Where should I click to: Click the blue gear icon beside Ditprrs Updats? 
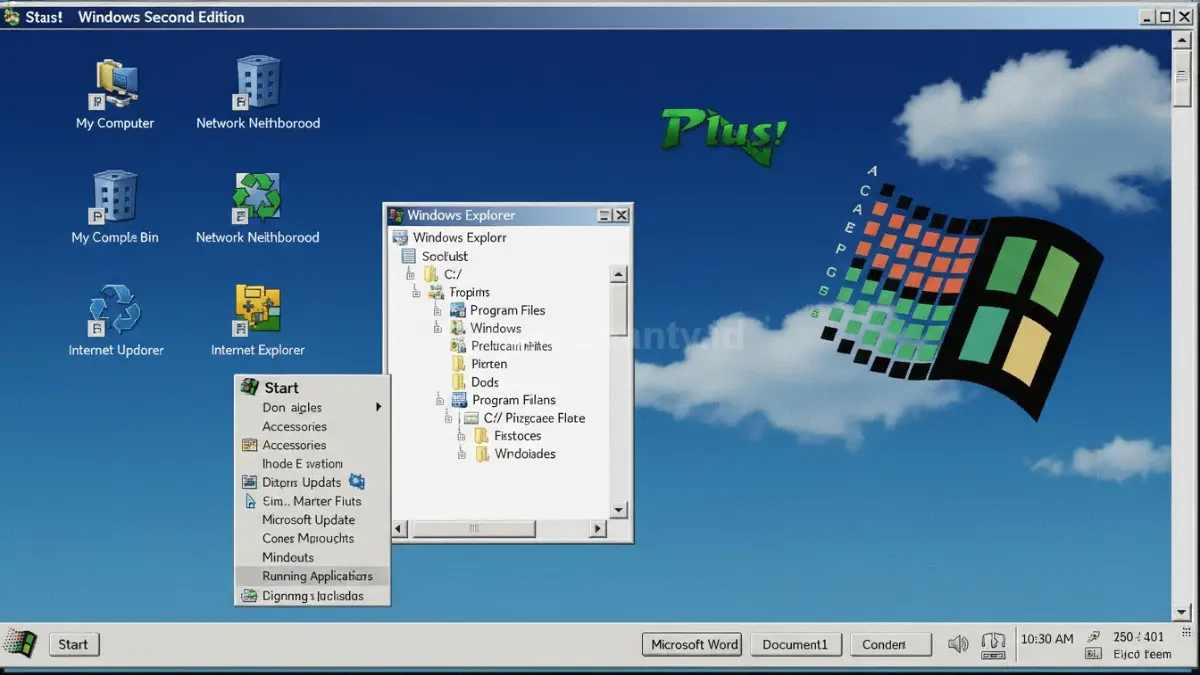tap(356, 482)
